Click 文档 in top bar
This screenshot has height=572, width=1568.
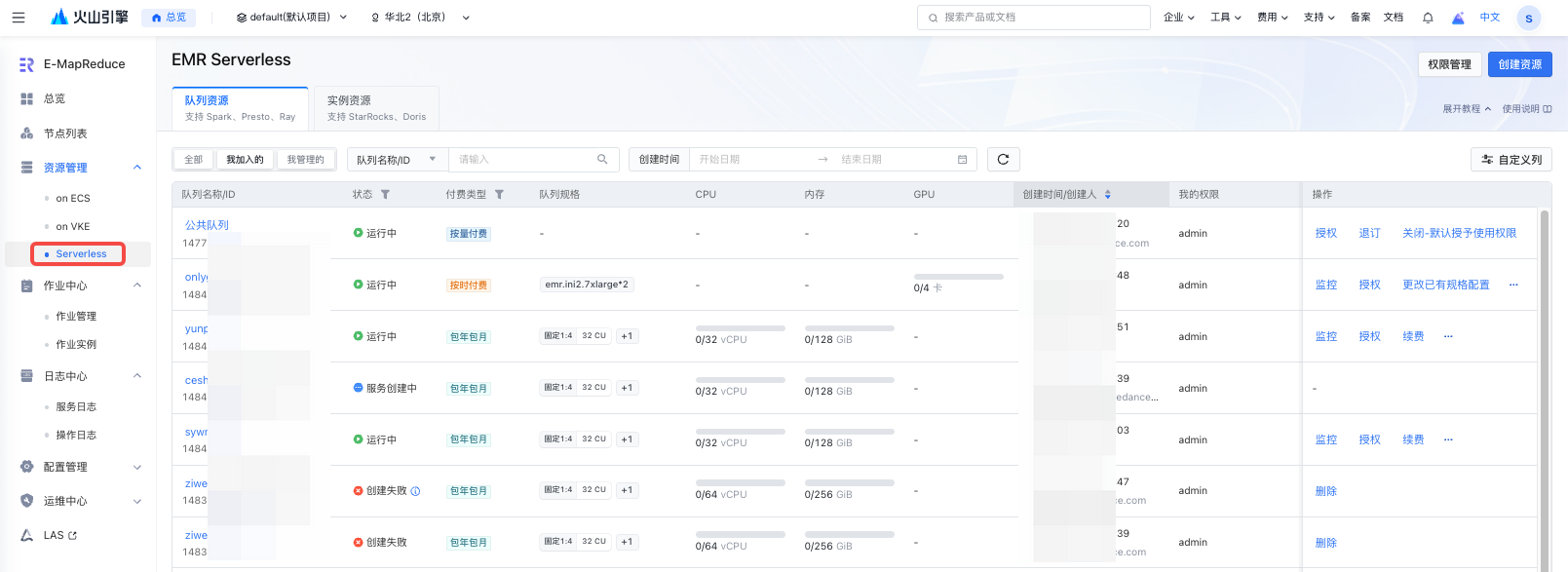click(1394, 18)
